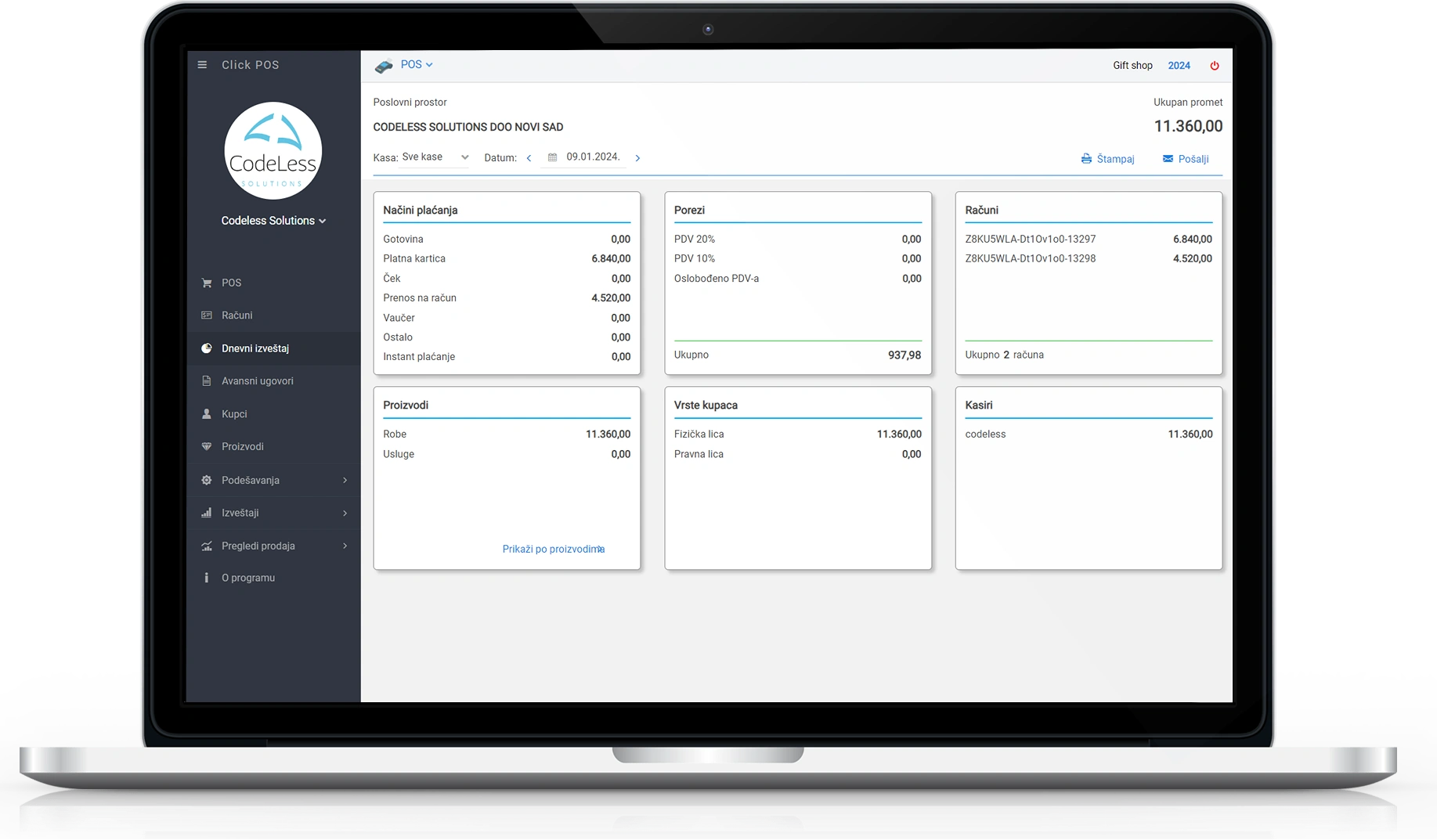This screenshot has height=840, width=1437.
Task: Toggle the hamburger sidebar menu
Action: (202, 65)
